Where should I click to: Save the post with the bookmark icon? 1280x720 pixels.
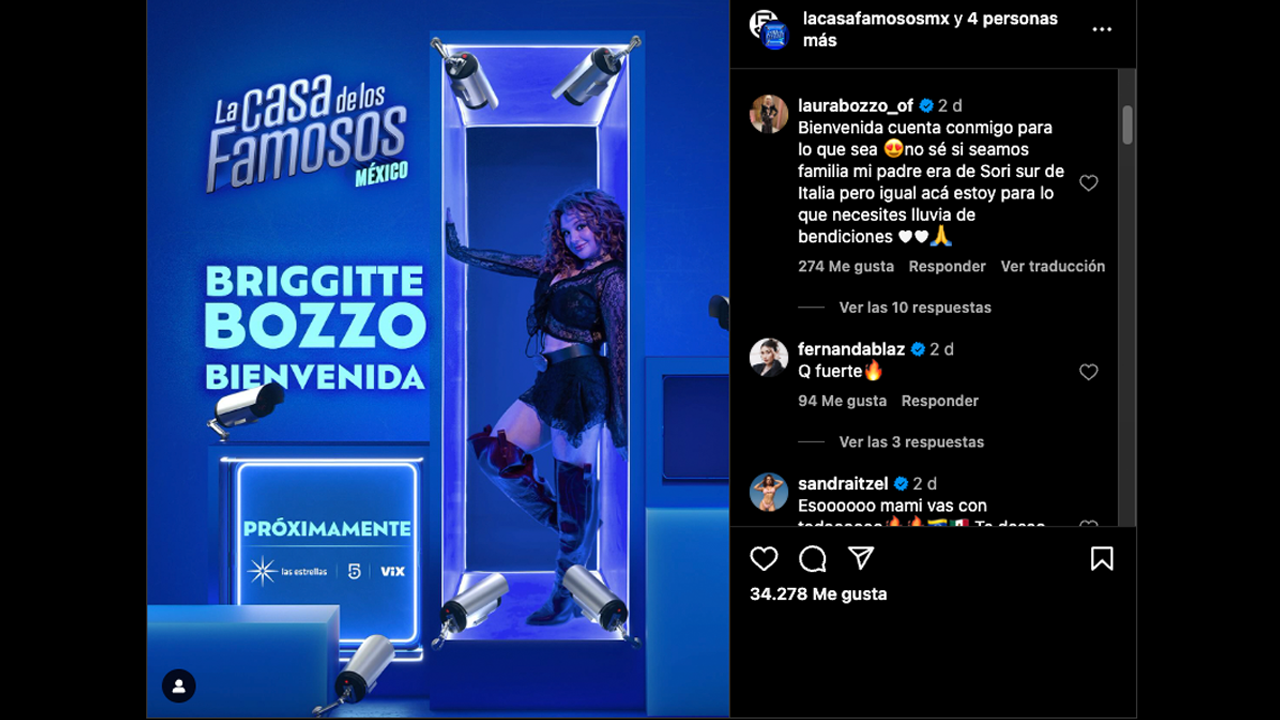(x=1102, y=558)
